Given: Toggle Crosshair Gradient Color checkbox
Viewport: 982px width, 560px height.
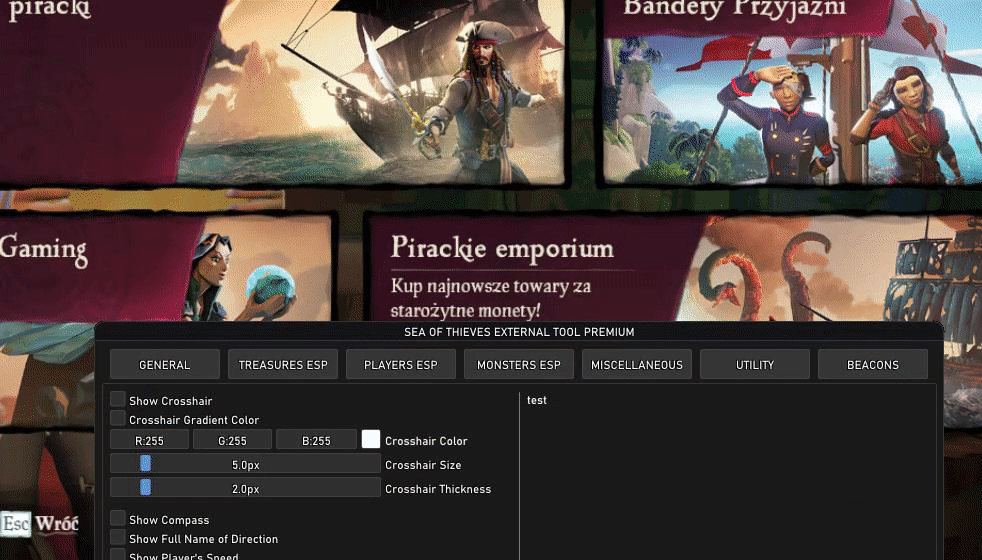Looking at the screenshot, I should pos(118,418).
